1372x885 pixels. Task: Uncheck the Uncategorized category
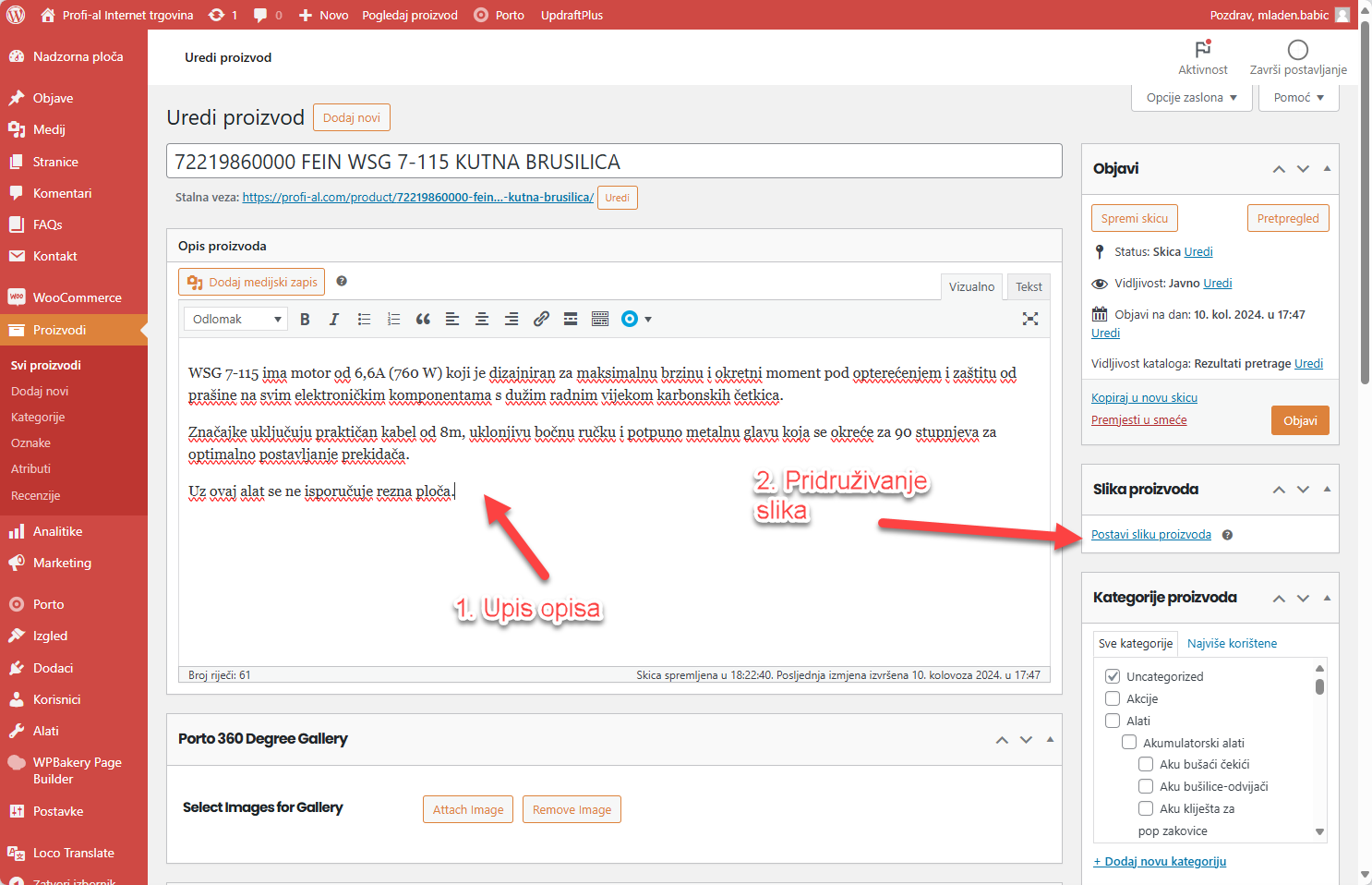coord(1113,676)
